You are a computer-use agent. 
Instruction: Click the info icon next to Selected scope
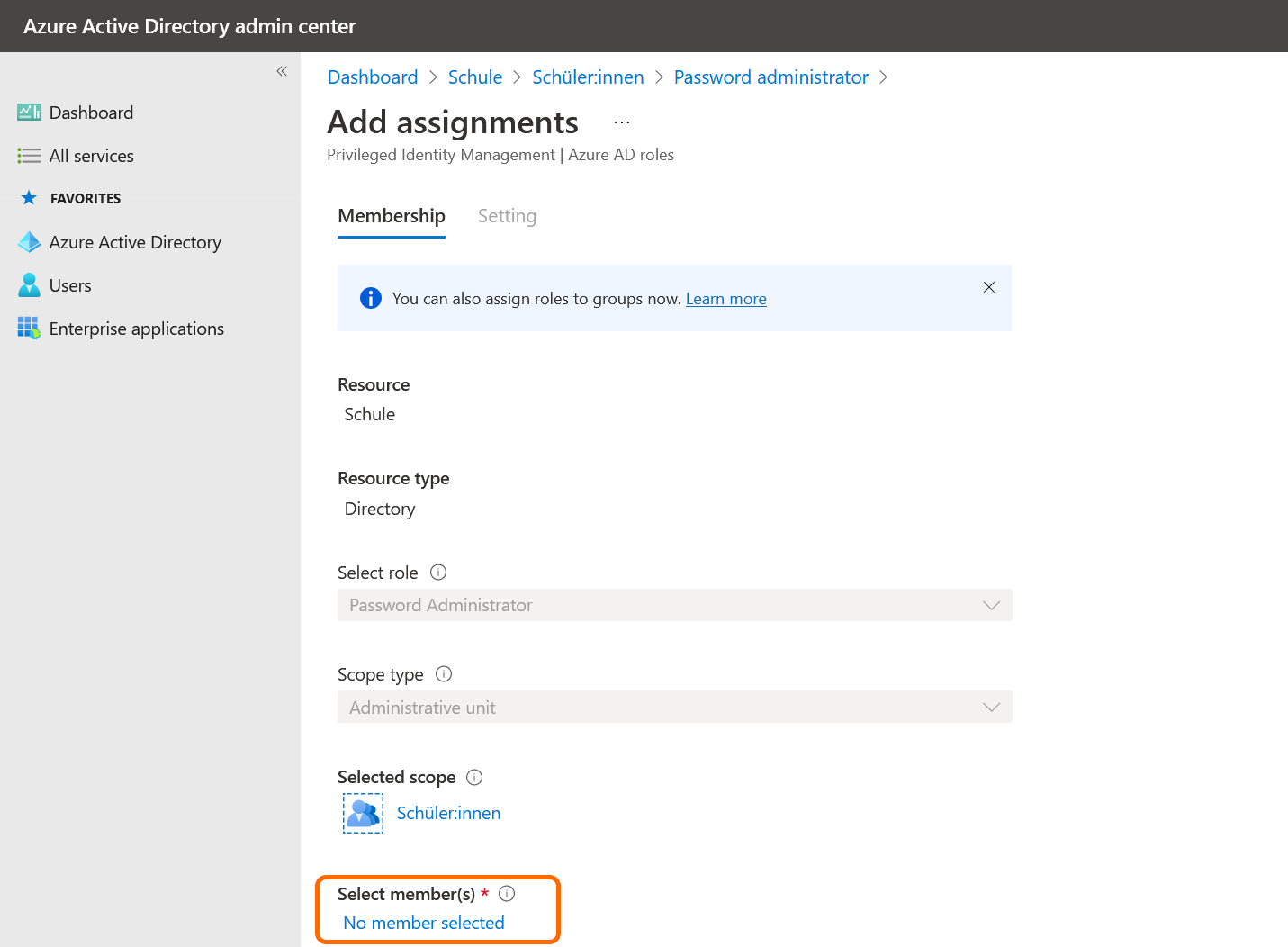pyautogui.click(x=474, y=777)
